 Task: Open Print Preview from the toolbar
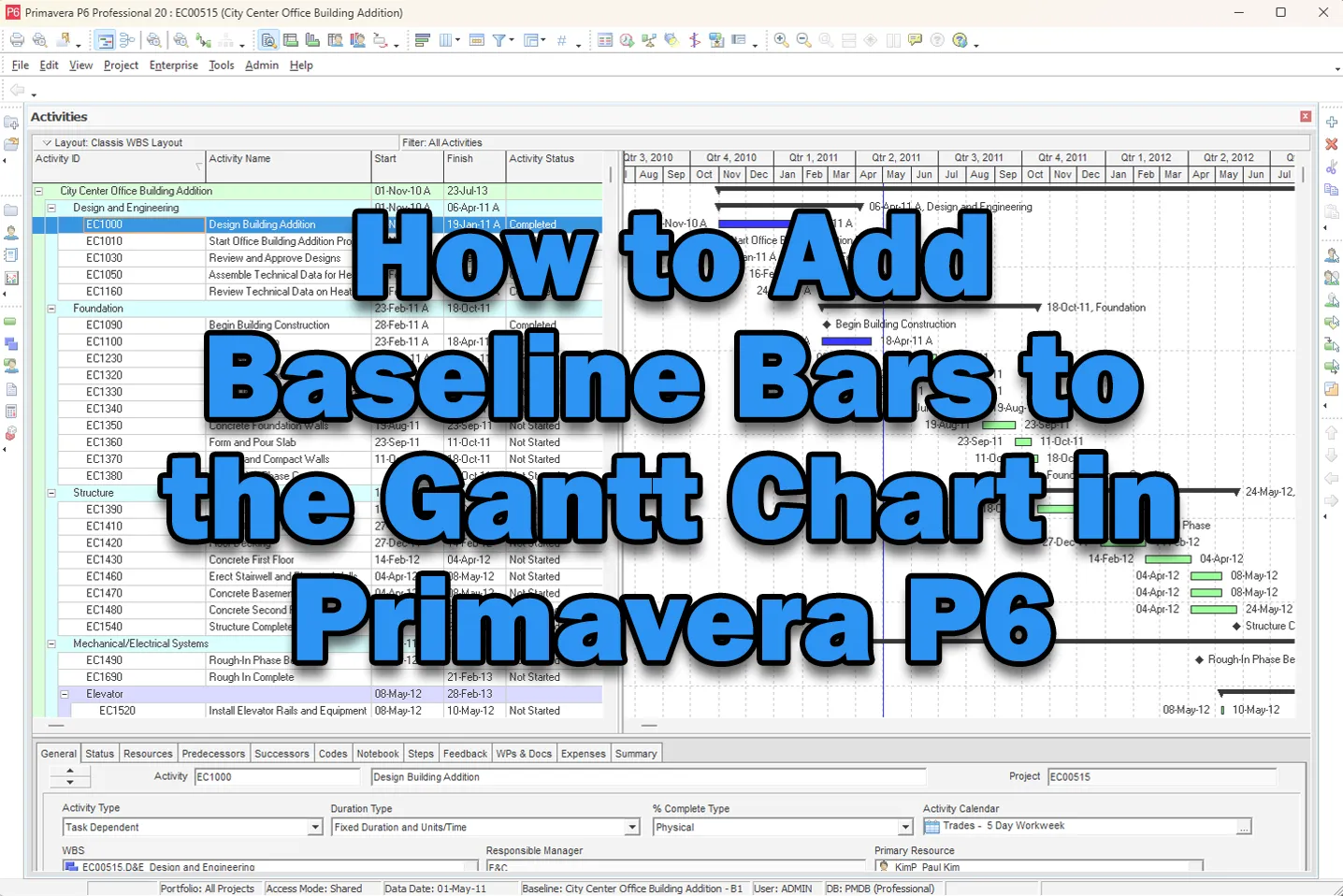39,39
